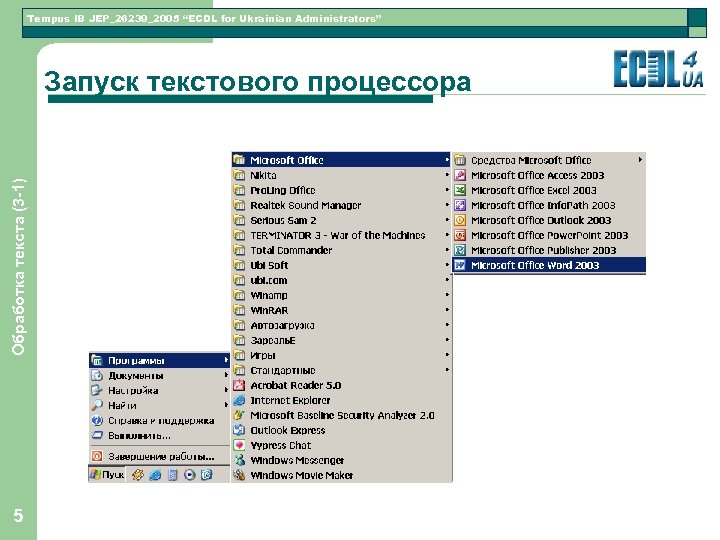This screenshot has height=540, width=720.
Task: Expand the Стандартные submenu arrow
Action: (447, 370)
